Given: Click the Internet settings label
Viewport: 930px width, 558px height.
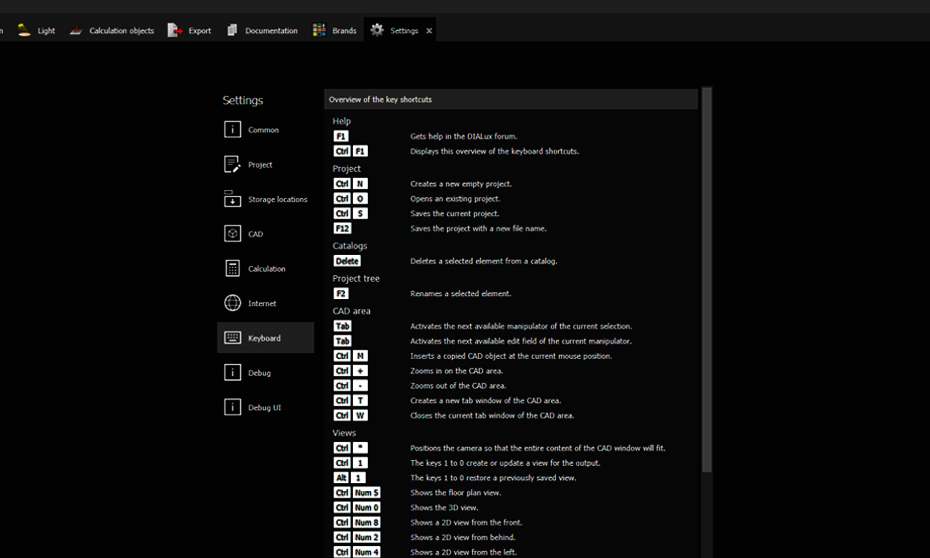Looking at the screenshot, I should [x=262, y=304].
